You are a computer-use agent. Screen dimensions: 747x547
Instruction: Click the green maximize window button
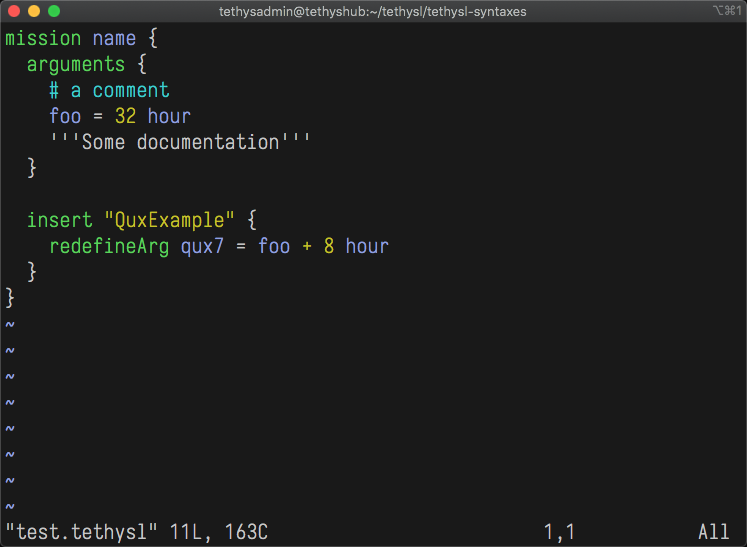[x=53, y=11]
